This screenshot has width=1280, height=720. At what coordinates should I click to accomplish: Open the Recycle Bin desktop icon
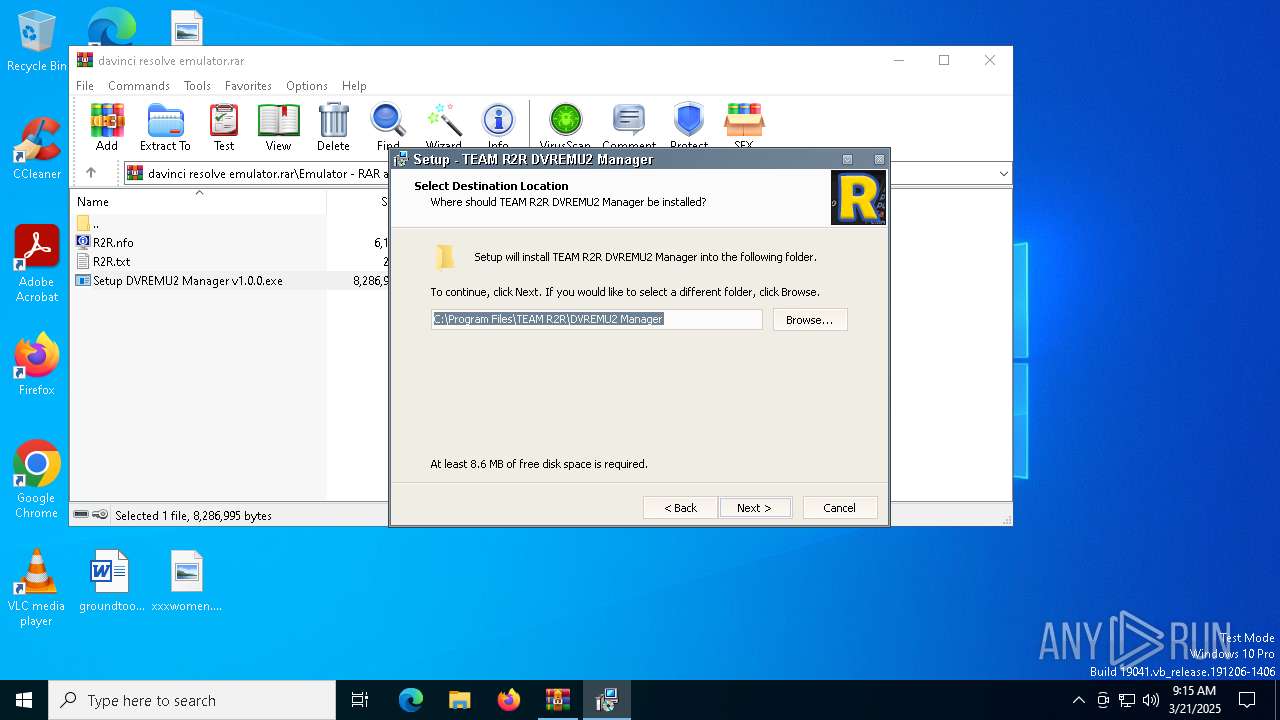point(37,42)
